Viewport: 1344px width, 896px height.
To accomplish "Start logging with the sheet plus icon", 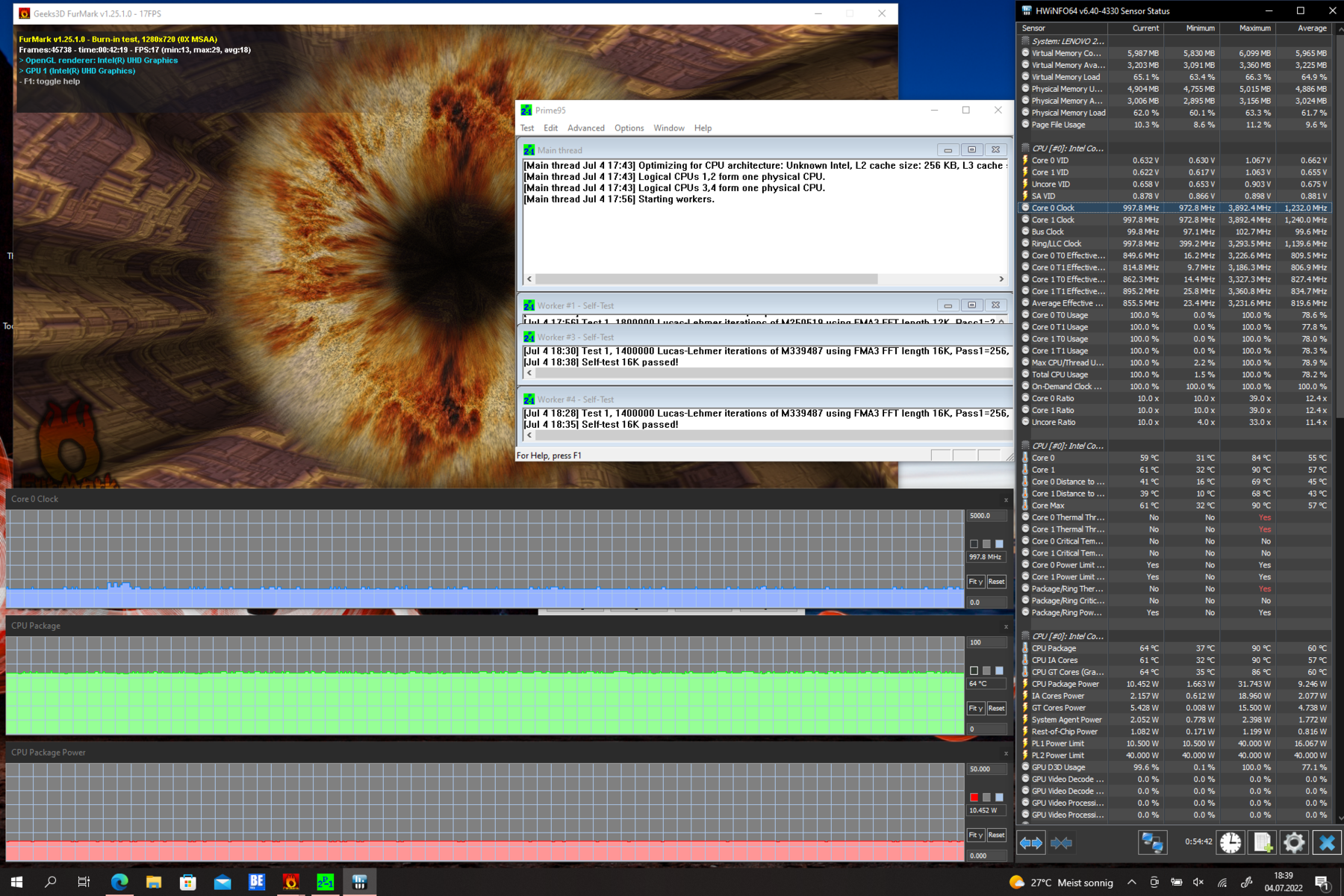I will 1263,843.
